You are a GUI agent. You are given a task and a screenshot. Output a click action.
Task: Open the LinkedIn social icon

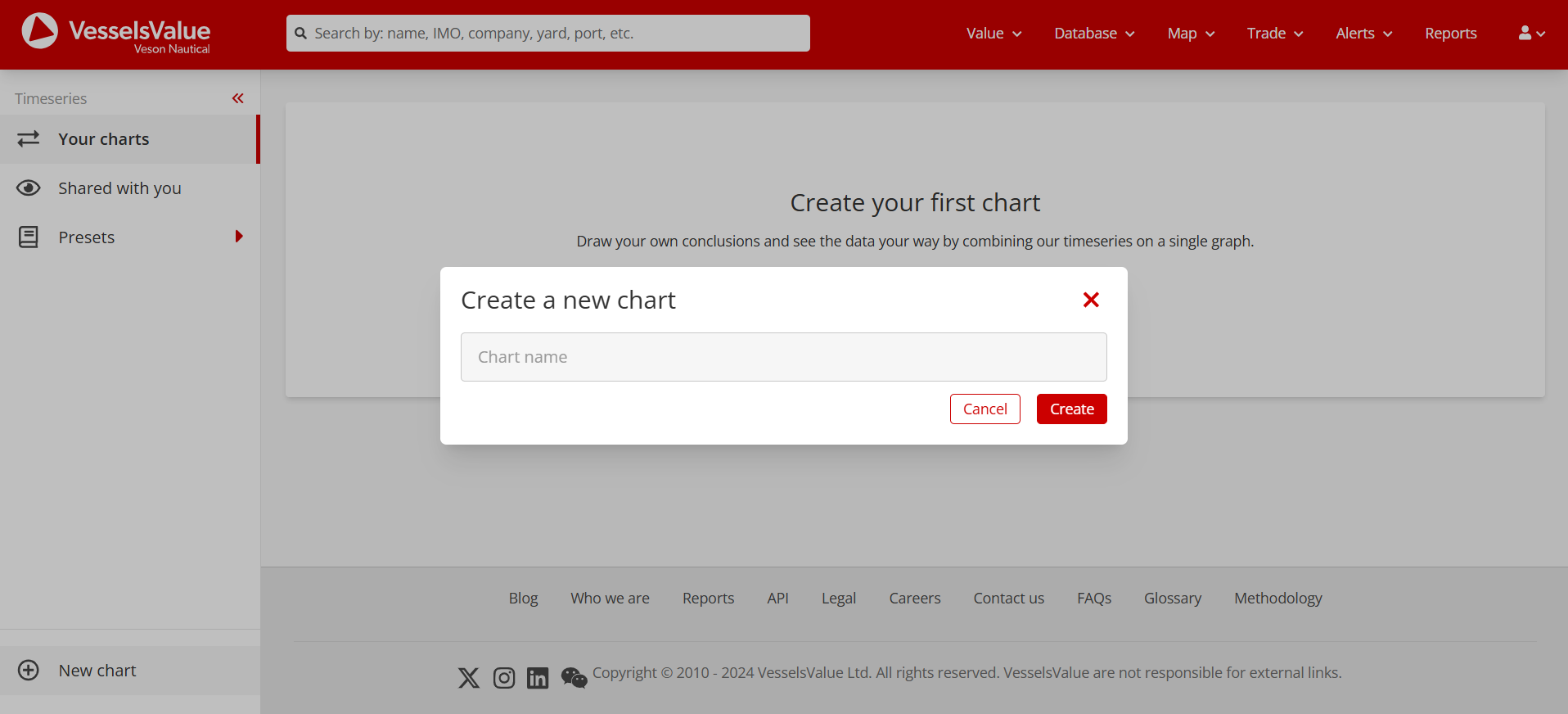click(x=538, y=678)
